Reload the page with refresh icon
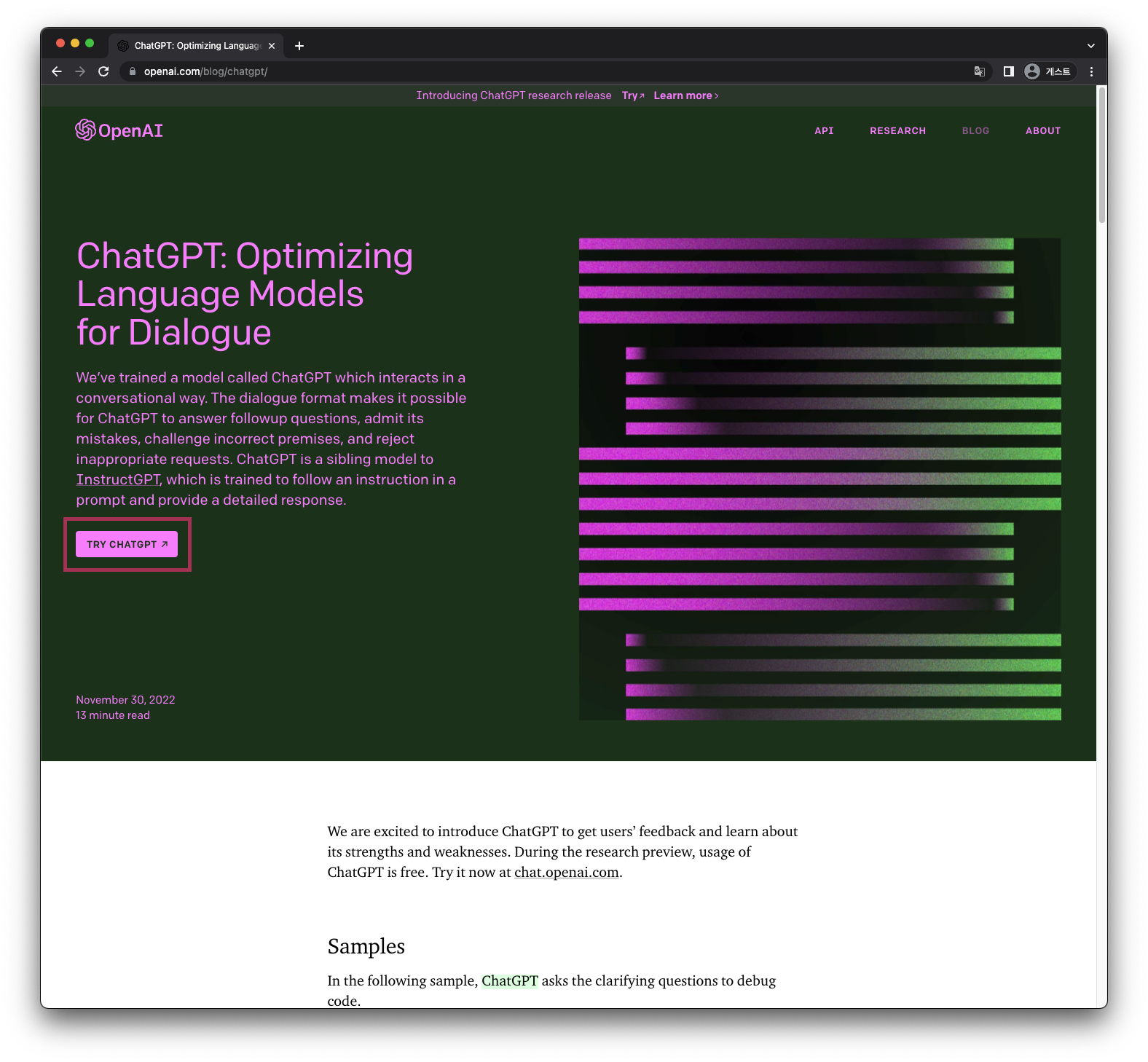The height and width of the screenshot is (1062, 1148). (103, 71)
